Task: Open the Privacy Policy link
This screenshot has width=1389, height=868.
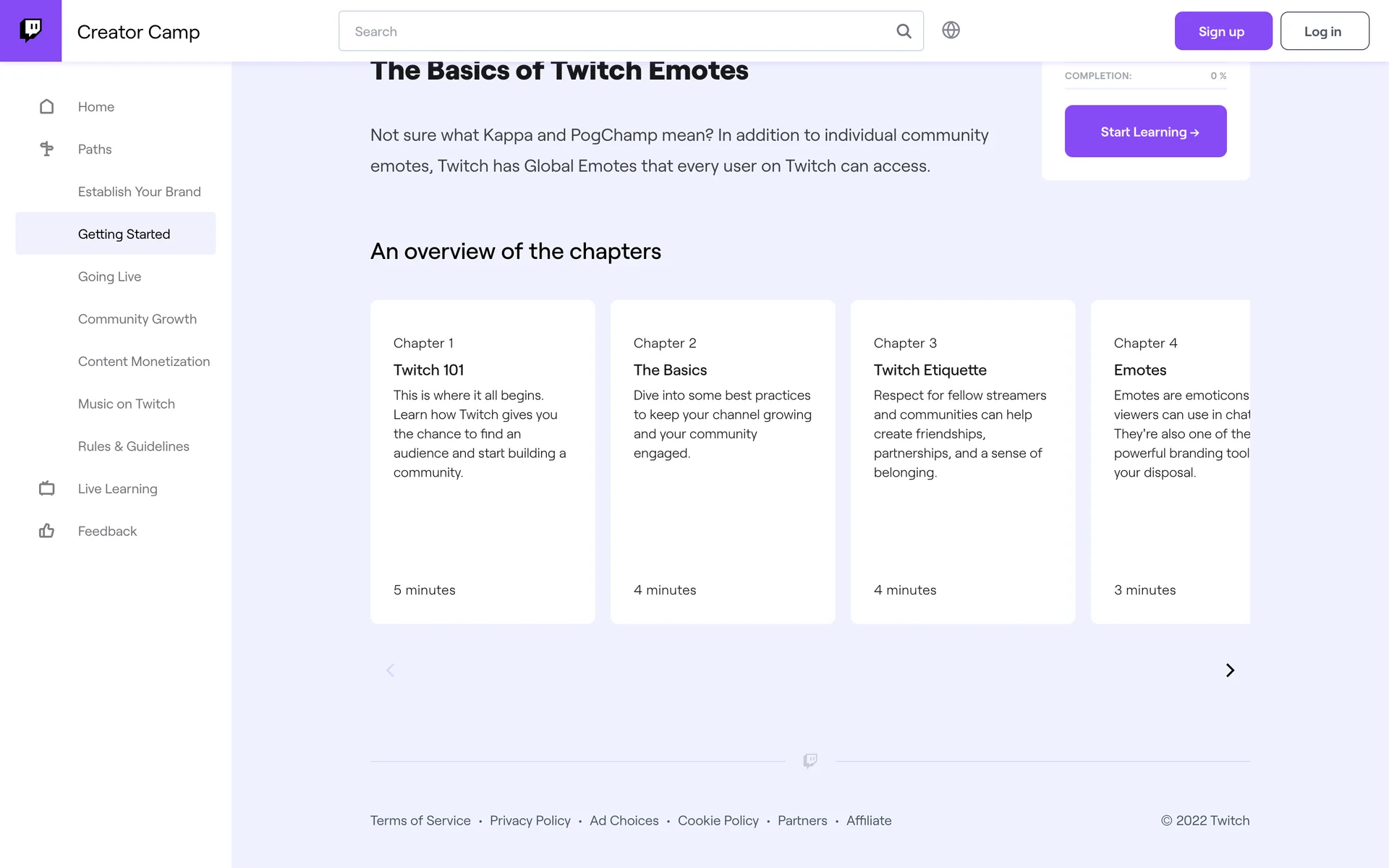Action: point(530,821)
